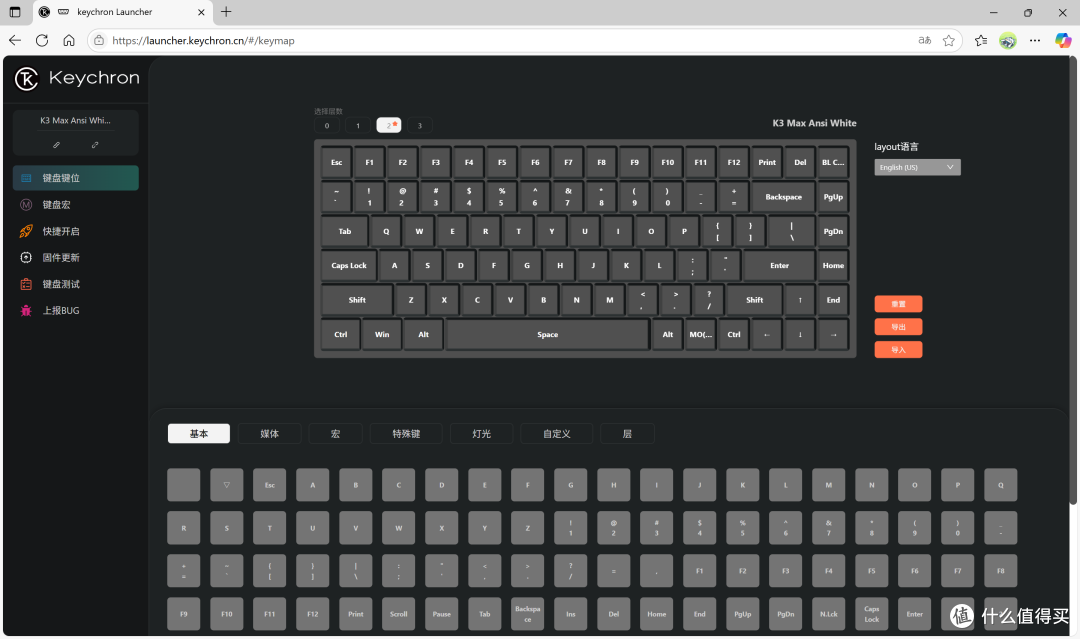The width and height of the screenshot is (1080, 639).
Task: Open the browser settings and more menu
Action: click(1035, 41)
